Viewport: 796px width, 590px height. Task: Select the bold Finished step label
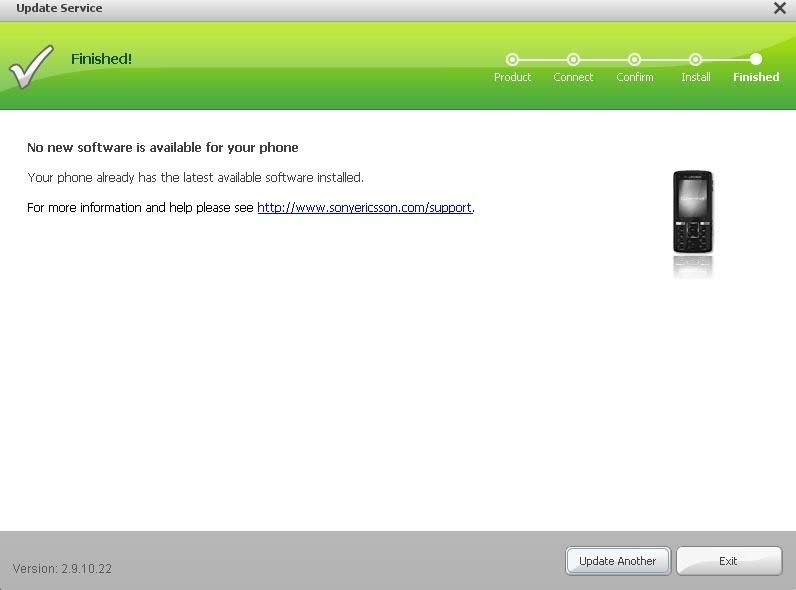pyautogui.click(x=756, y=77)
